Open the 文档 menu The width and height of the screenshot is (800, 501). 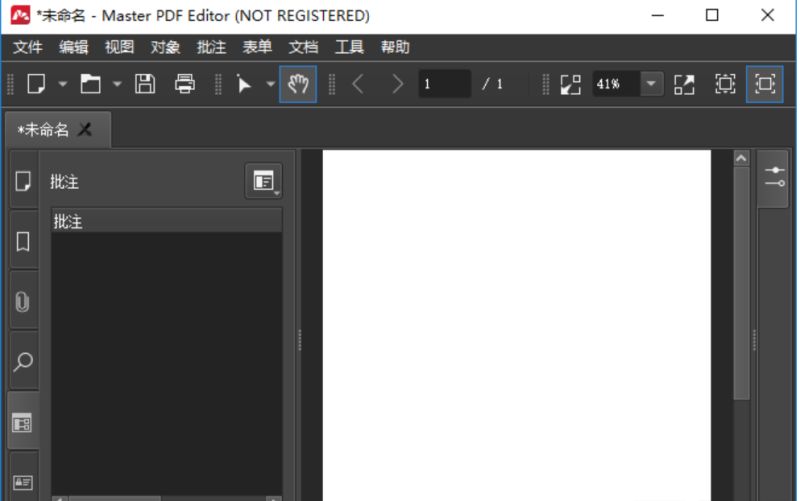point(304,47)
